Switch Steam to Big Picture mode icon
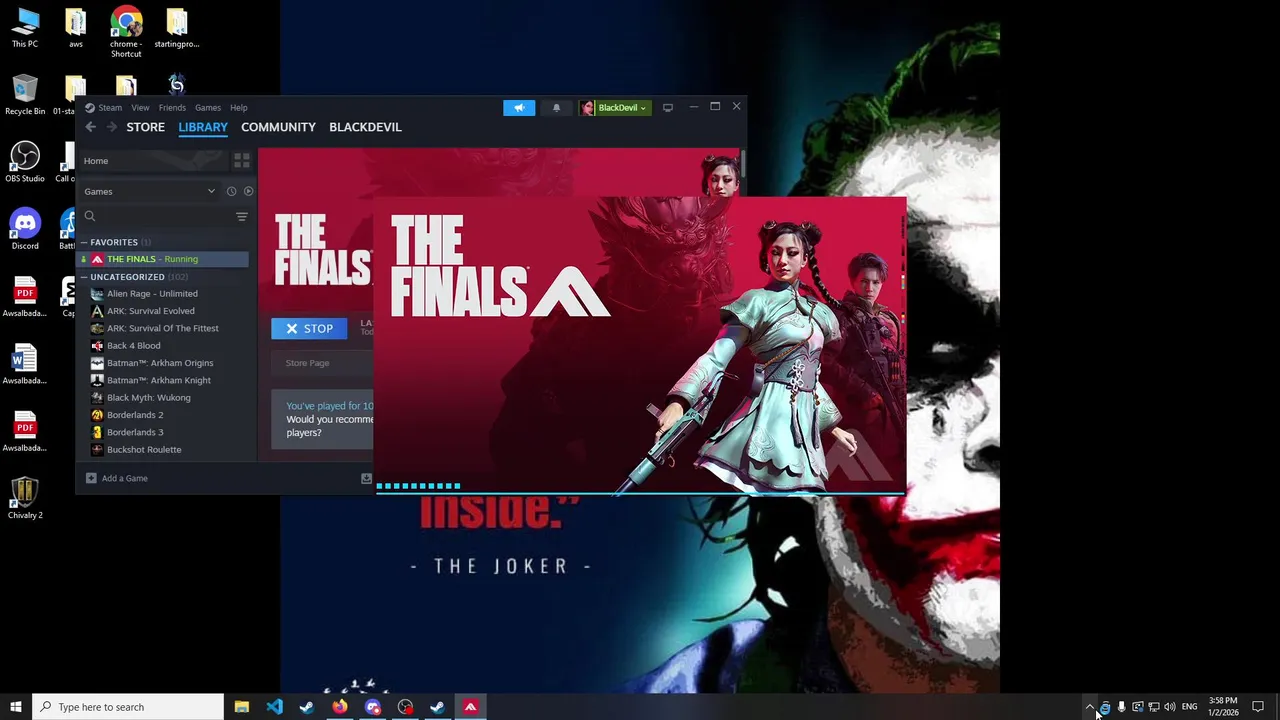1280x720 pixels. point(668,108)
